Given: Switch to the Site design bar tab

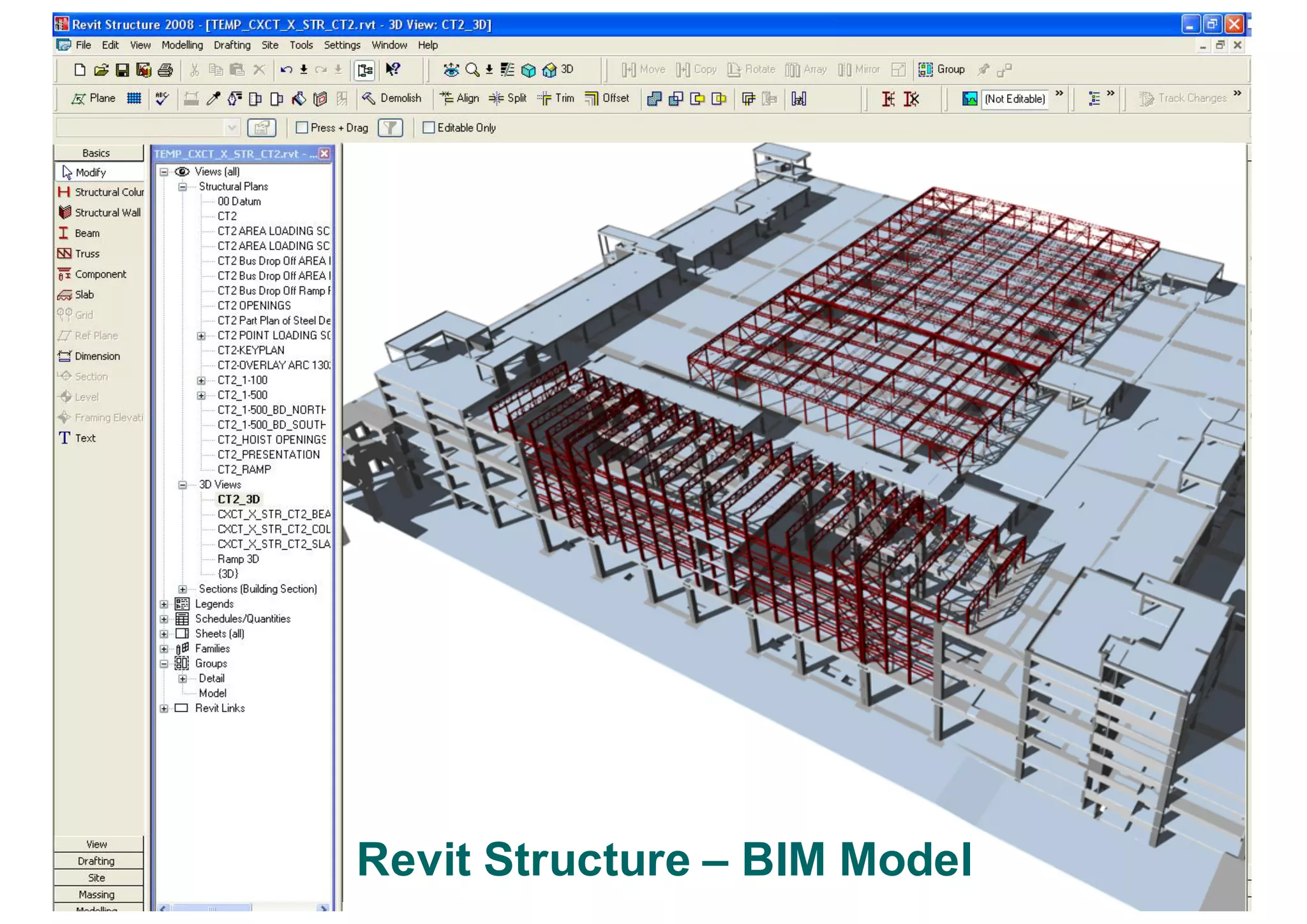Looking at the screenshot, I should coord(99,877).
